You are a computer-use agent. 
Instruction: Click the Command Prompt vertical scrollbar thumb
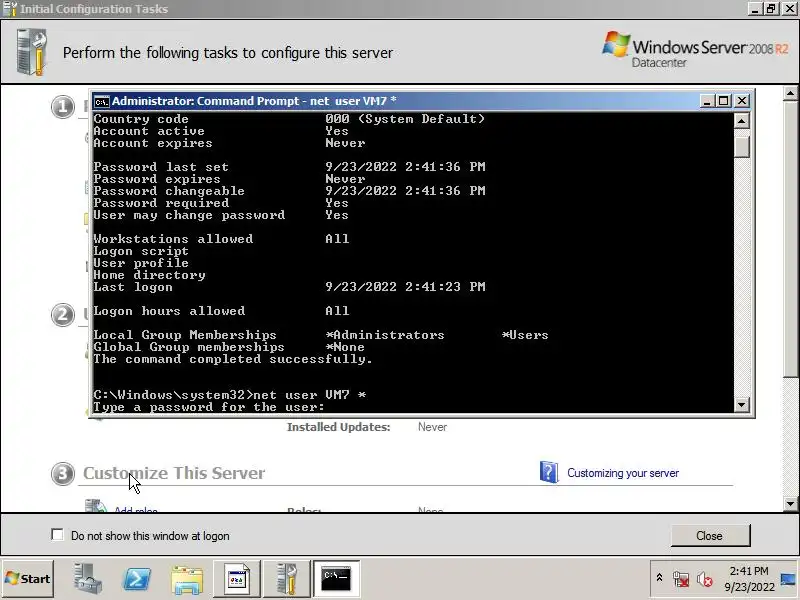click(741, 146)
